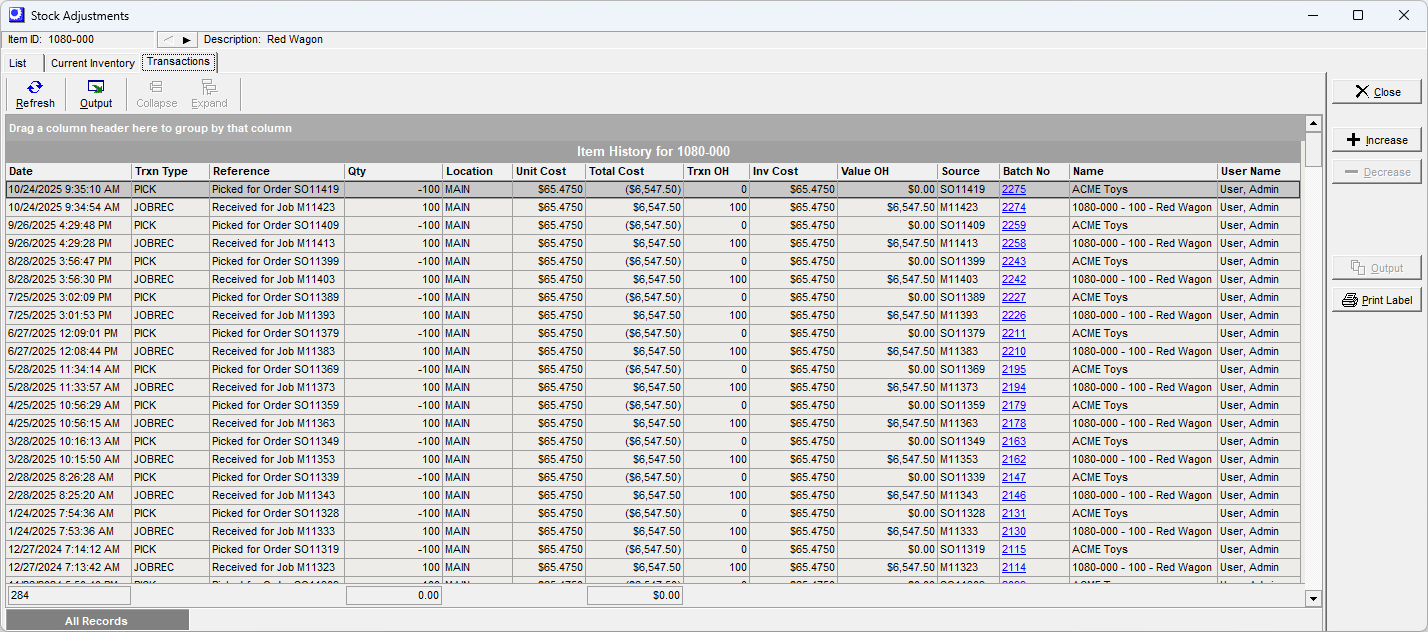Screen dimensions: 1428x632
Task: Click the Collapse icon above the grid
Action: [x=156, y=93]
